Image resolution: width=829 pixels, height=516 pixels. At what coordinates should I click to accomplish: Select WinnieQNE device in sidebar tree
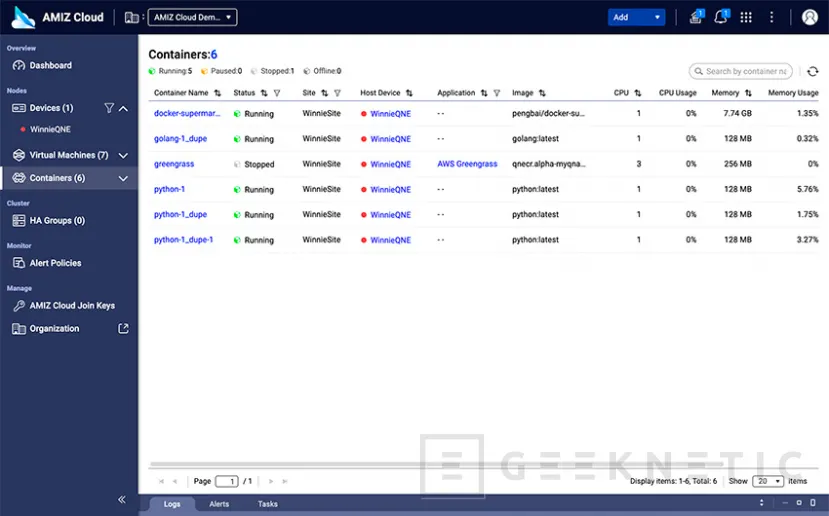(x=50, y=129)
